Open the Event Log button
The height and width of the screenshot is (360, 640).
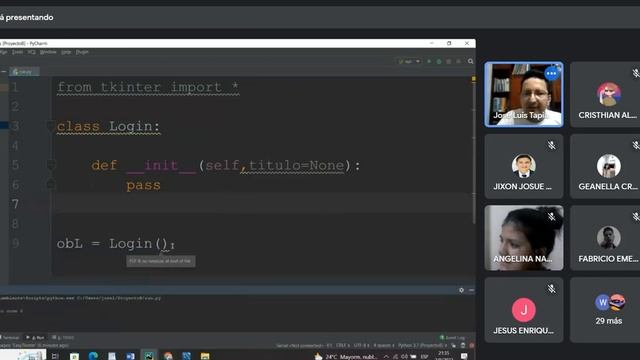(452, 338)
